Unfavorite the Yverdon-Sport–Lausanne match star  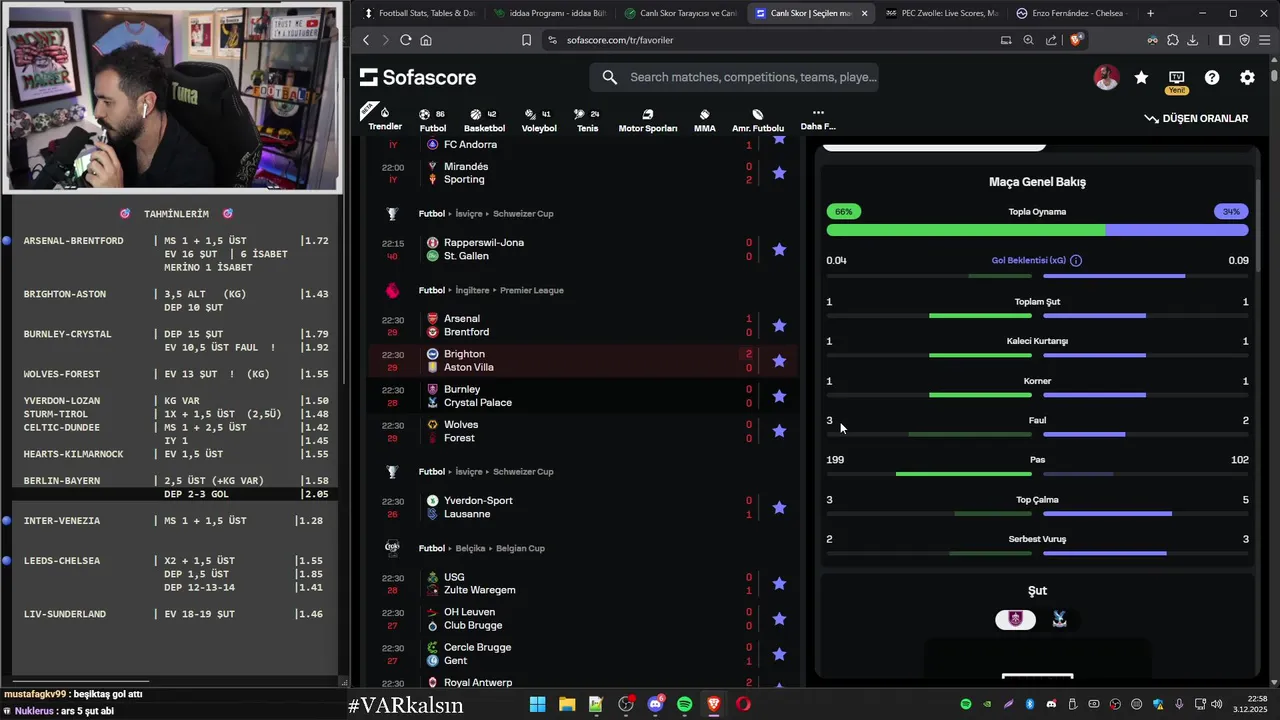[x=779, y=507]
